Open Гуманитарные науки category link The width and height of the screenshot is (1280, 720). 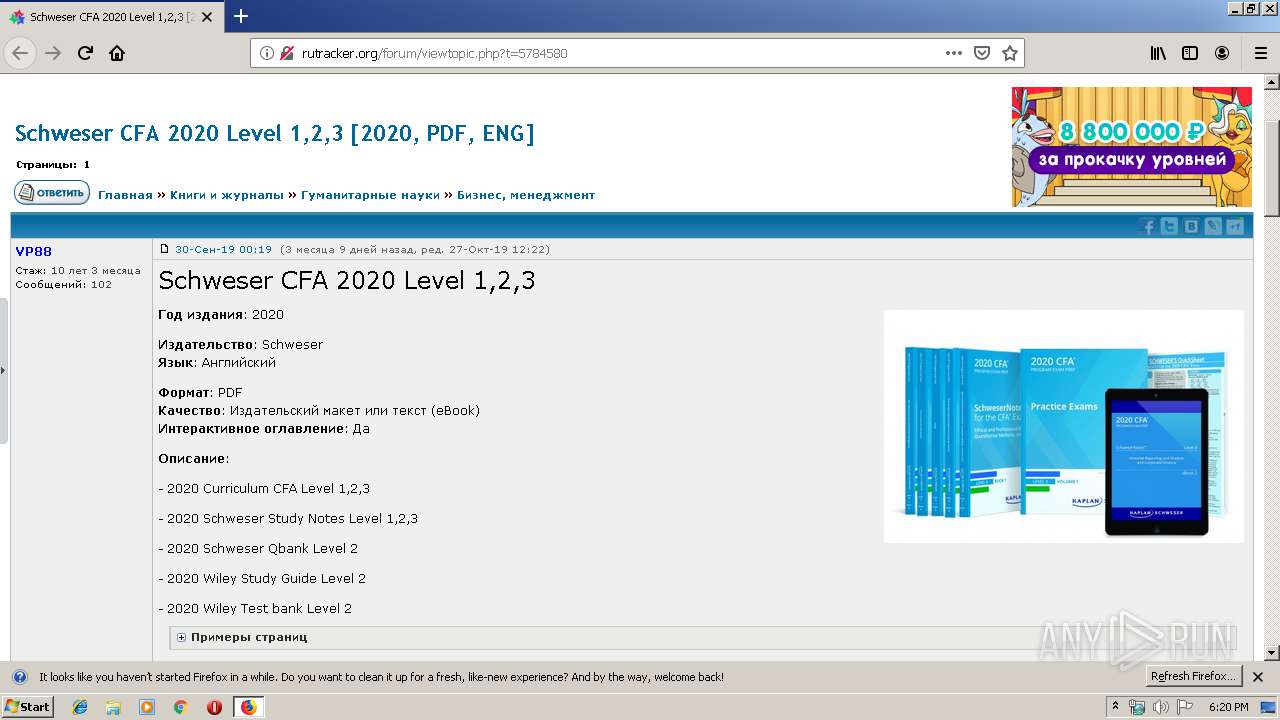(370, 195)
